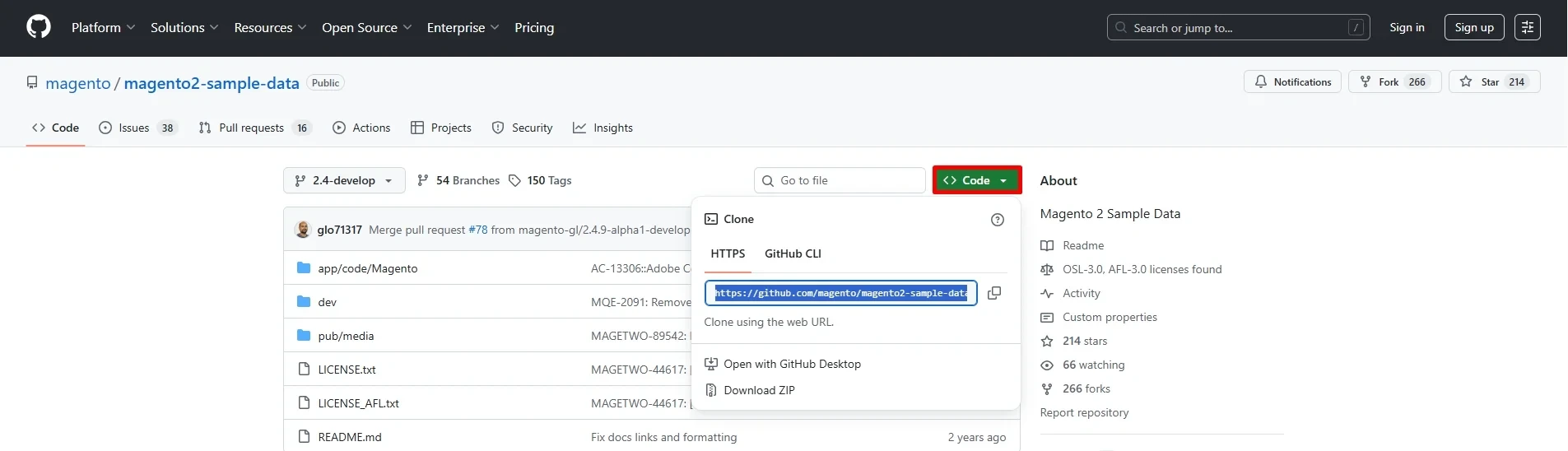Screen dimensions: 1568x451
Task: Click the book icon beside Readme
Action: pyautogui.click(x=1047, y=245)
